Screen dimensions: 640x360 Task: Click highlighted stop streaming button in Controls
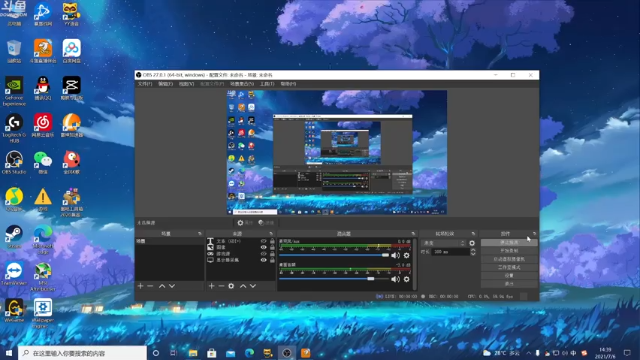pyautogui.click(x=509, y=242)
